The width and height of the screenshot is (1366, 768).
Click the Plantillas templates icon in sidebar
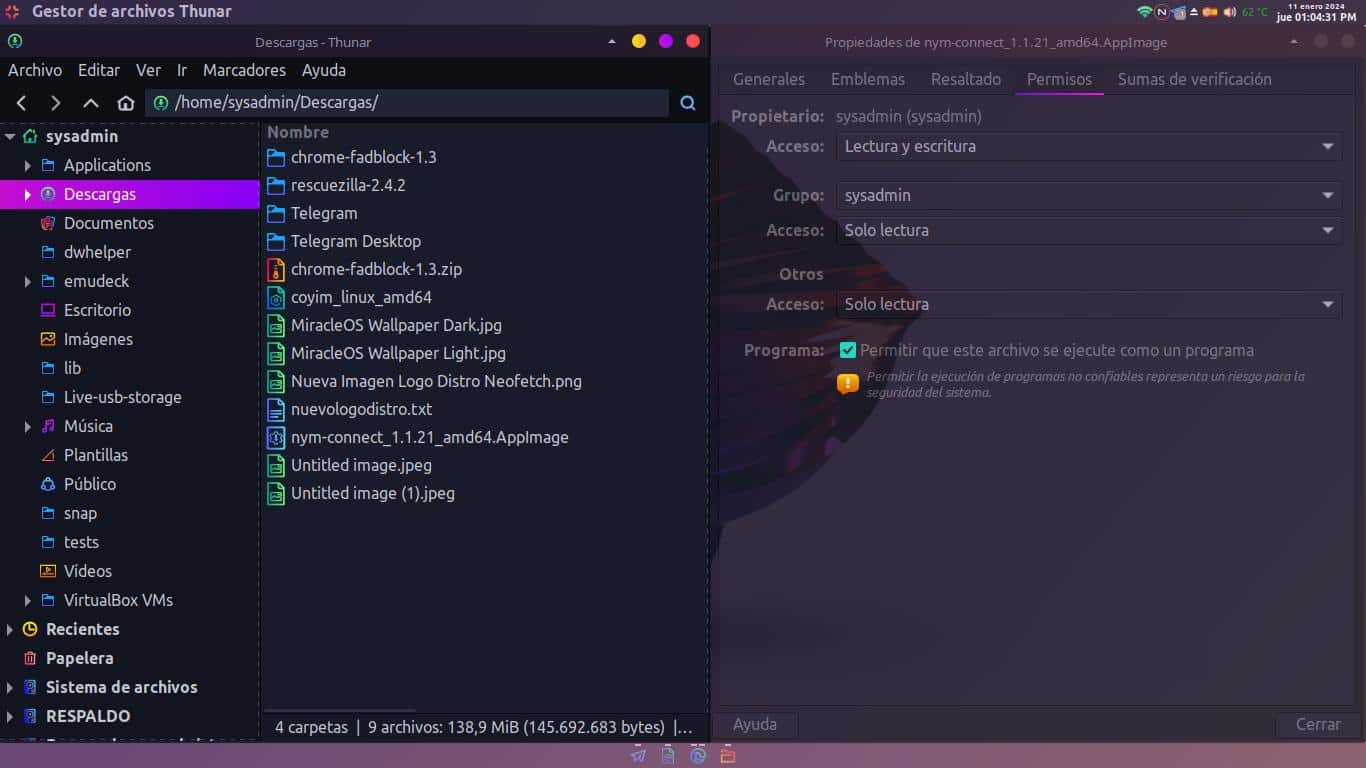click(48, 455)
